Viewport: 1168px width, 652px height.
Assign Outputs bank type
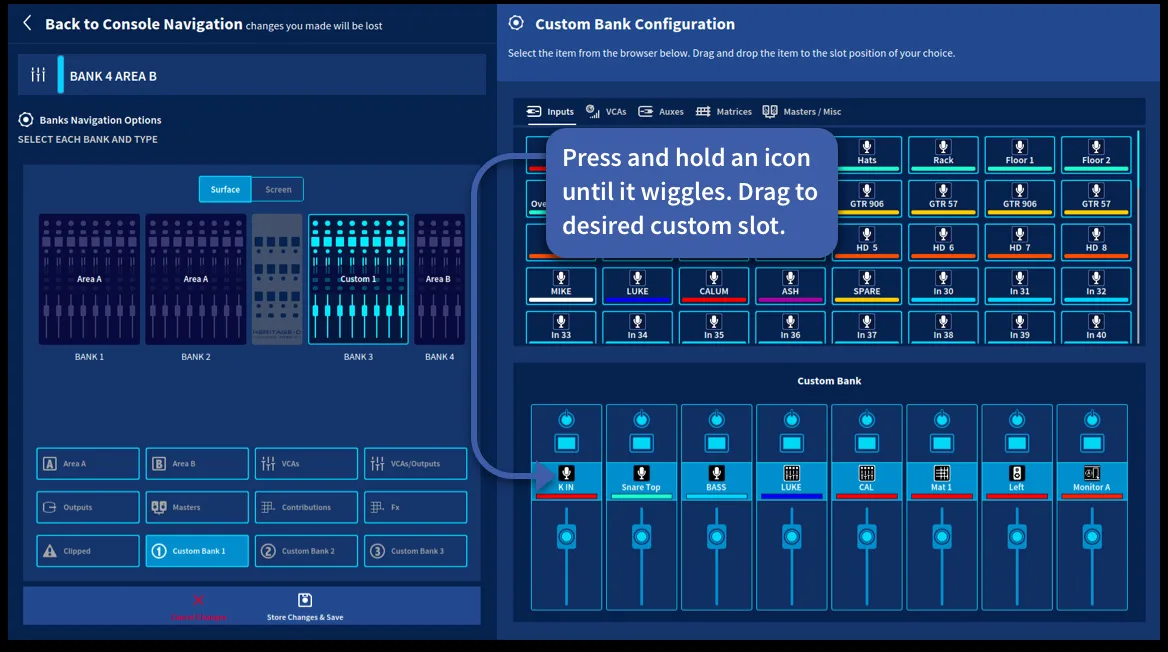[x=88, y=507]
